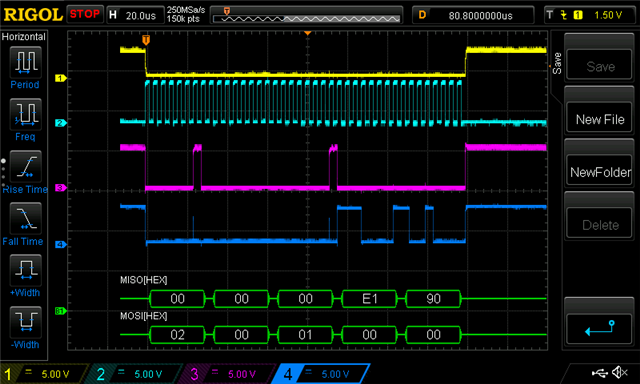Click the MISO decoded byte E1

coord(369,299)
